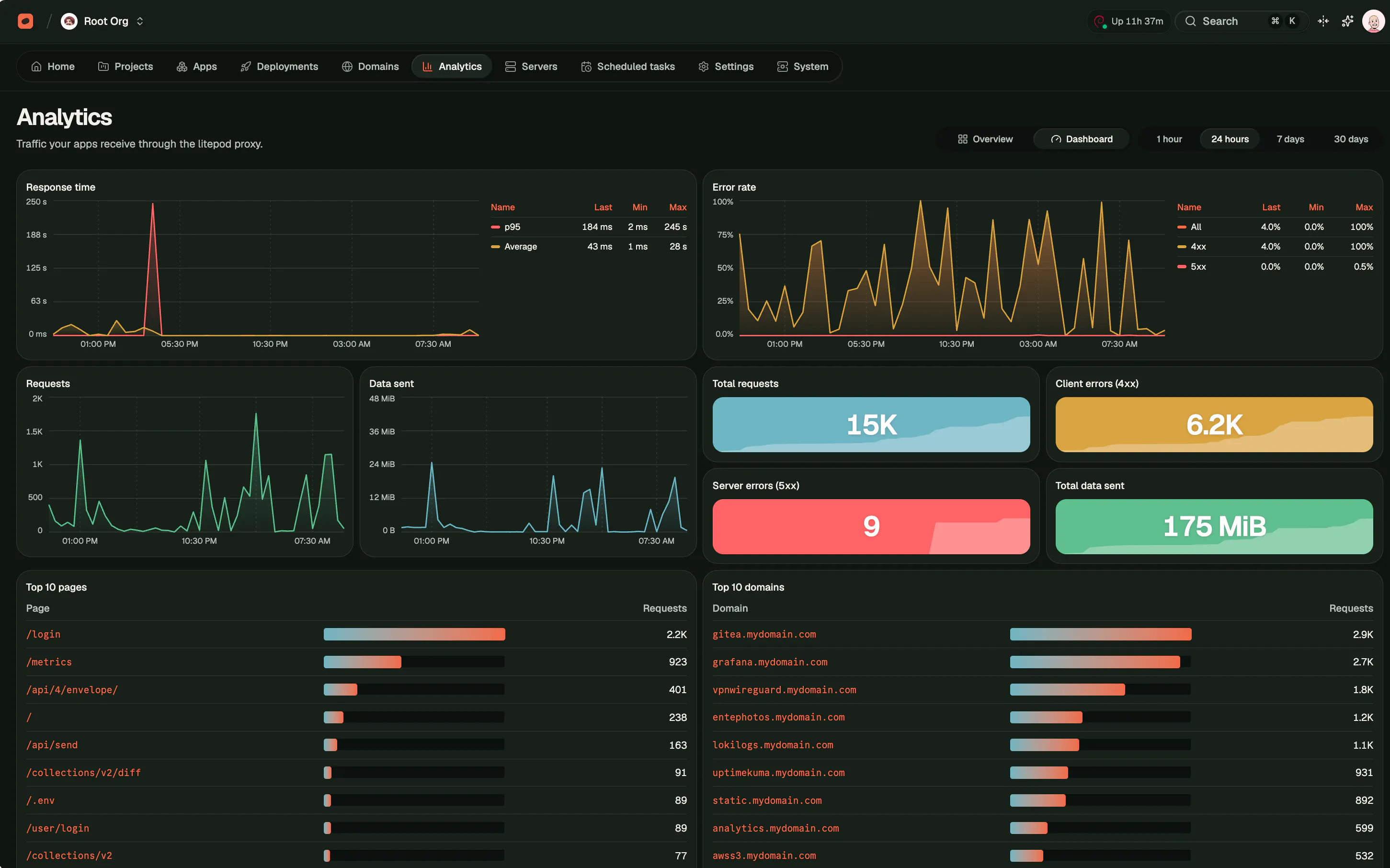Click the /metrics requests progress bar

414,662
